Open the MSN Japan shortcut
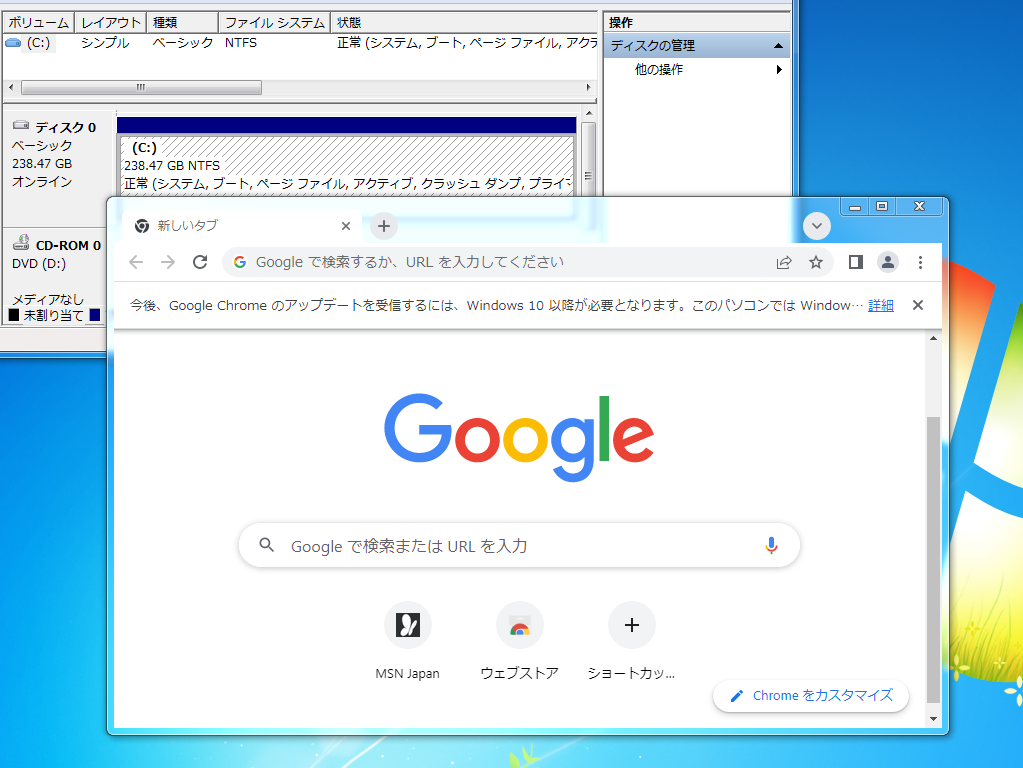Image resolution: width=1023 pixels, height=768 pixels. (408, 624)
